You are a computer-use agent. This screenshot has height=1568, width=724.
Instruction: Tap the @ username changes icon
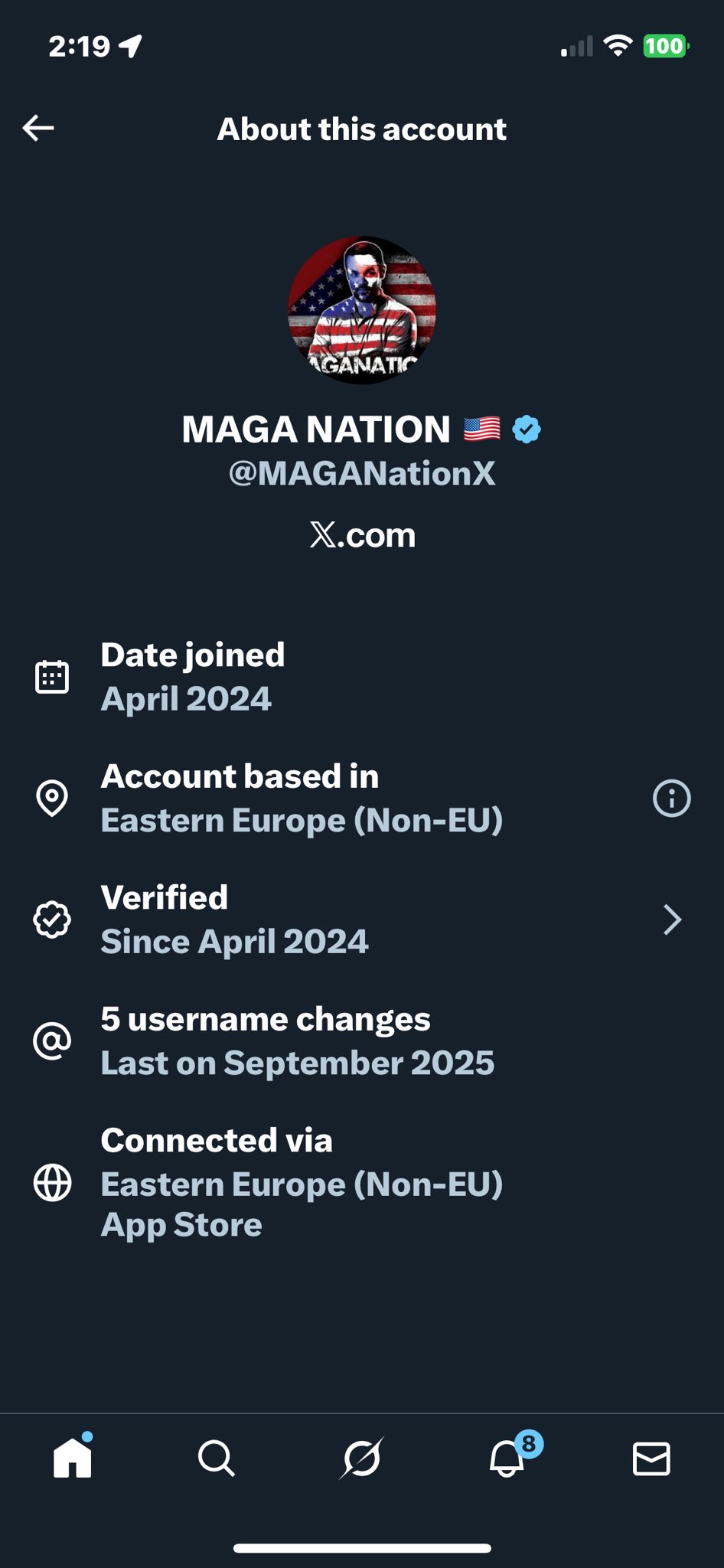(52, 1041)
